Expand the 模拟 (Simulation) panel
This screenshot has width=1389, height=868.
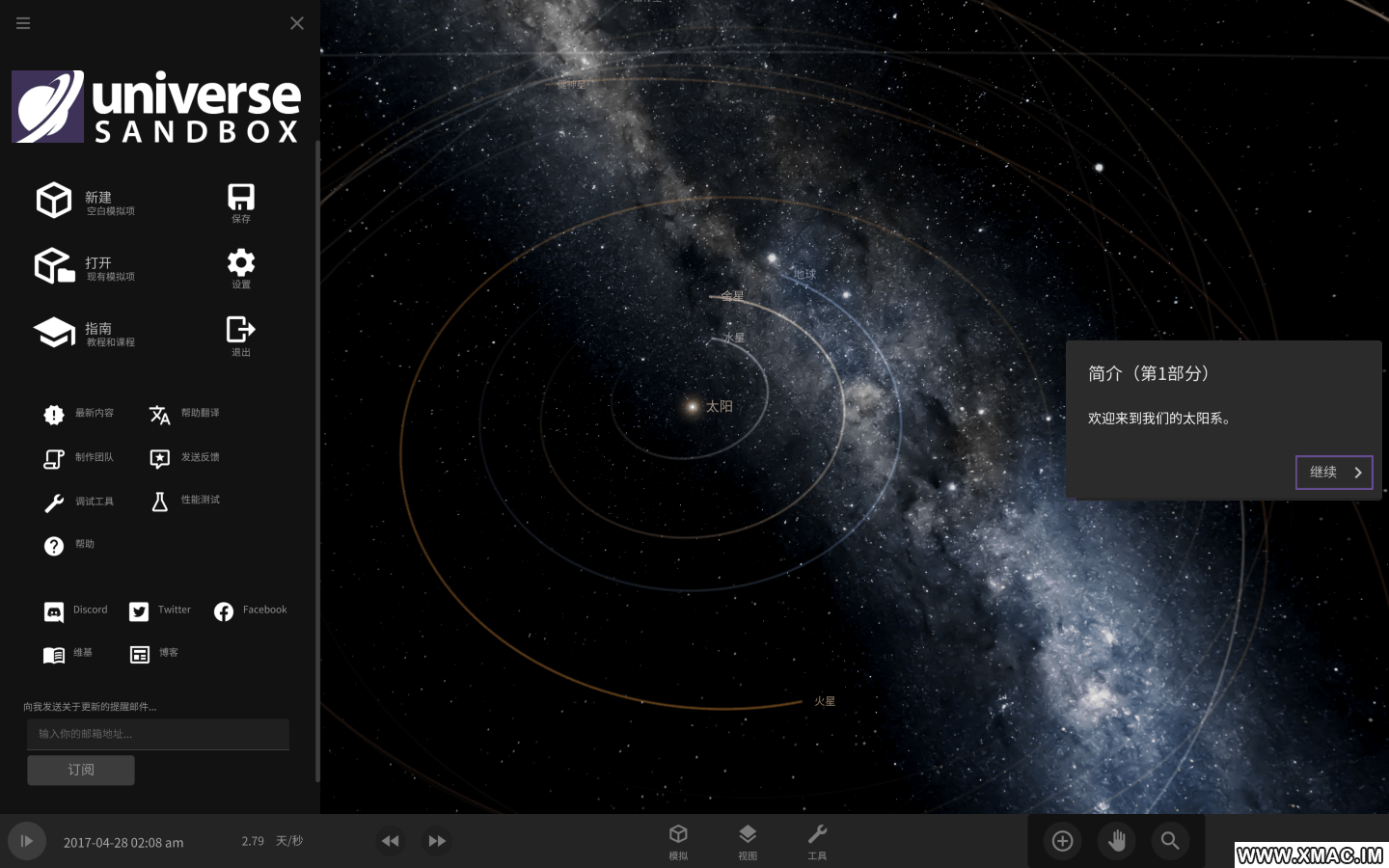click(x=678, y=841)
